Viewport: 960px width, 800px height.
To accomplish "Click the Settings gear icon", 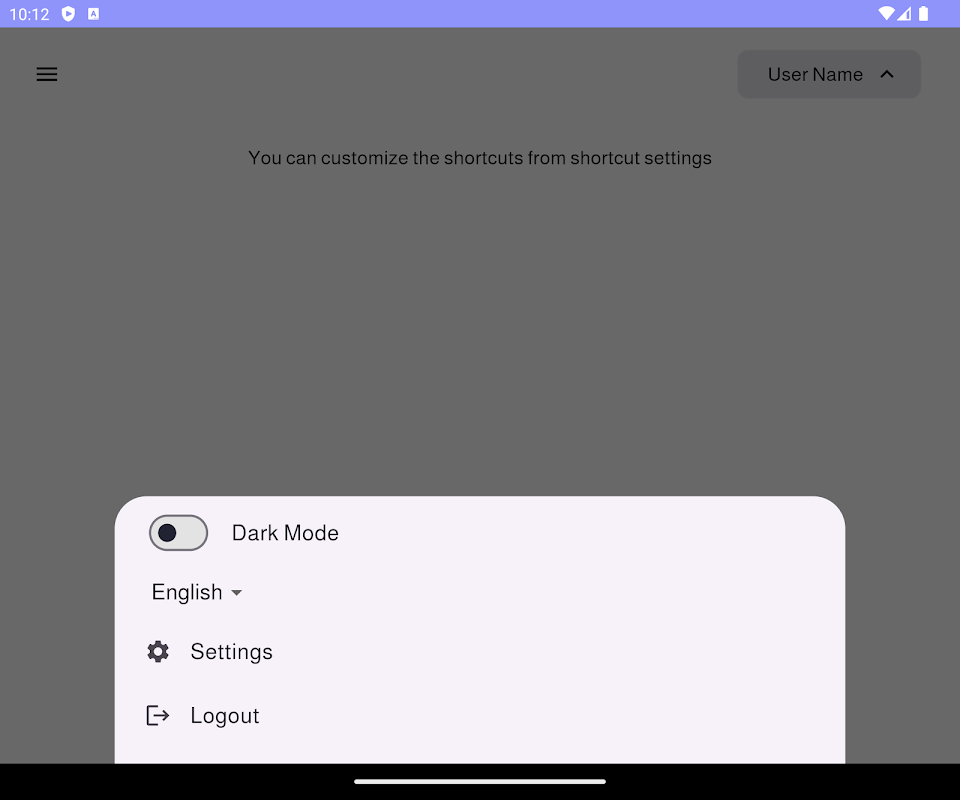I will [x=158, y=651].
